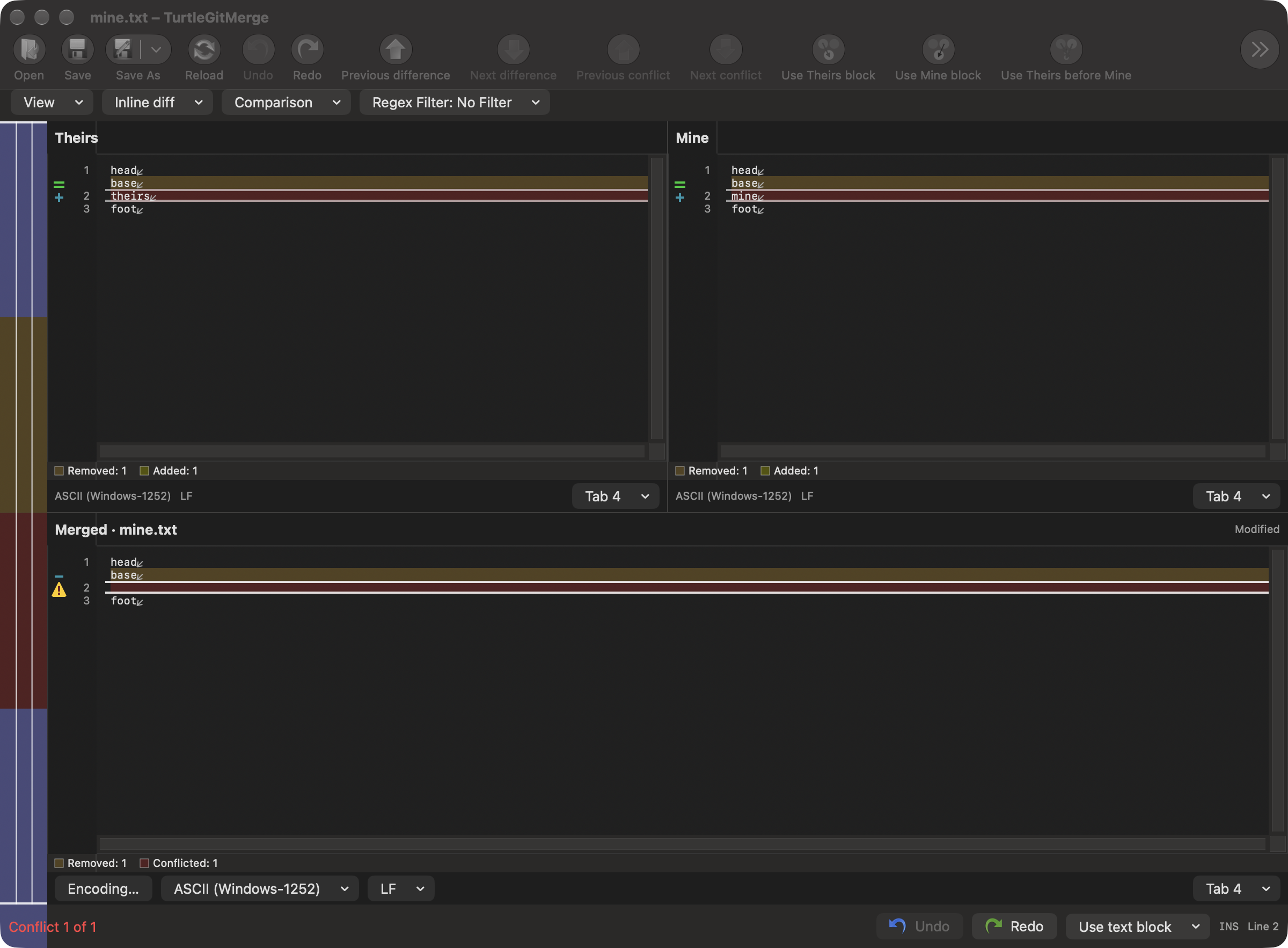Viewport: 1288px width, 948px height.
Task: Click the green equals marker in Theirs gutter
Action: click(59, 184)
